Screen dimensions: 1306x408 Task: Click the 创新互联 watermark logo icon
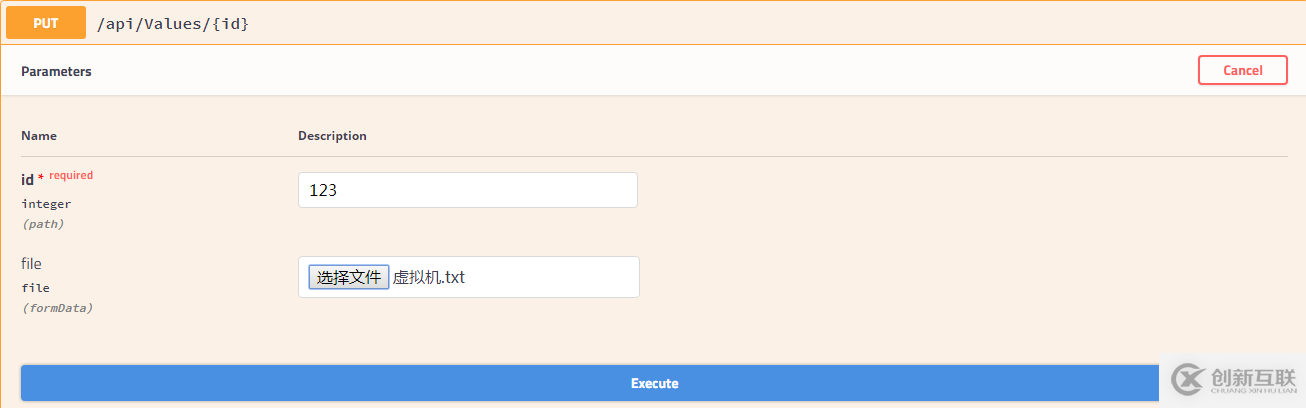[1186, 382]
